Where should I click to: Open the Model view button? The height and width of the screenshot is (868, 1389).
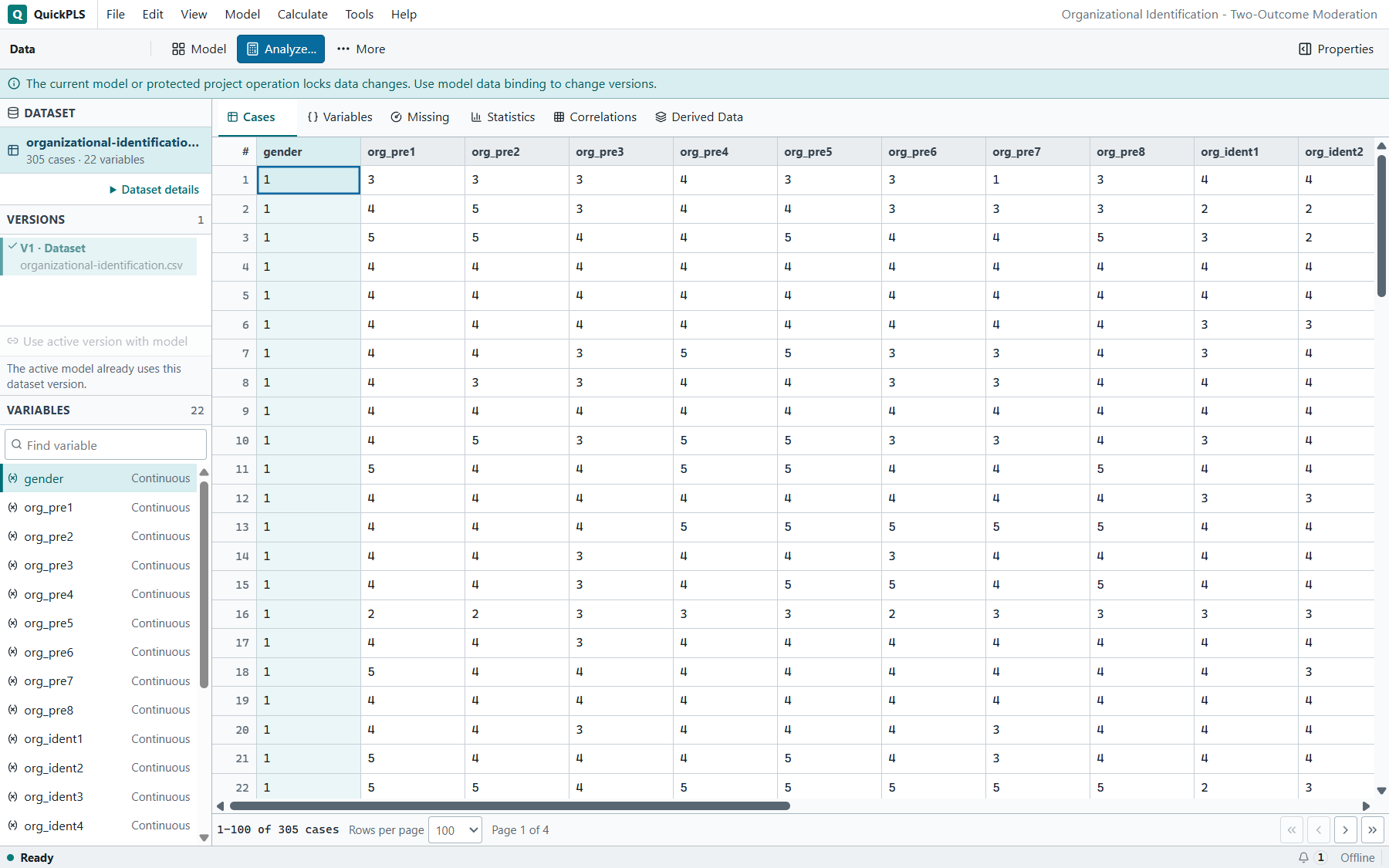click(x=199, y=49)
